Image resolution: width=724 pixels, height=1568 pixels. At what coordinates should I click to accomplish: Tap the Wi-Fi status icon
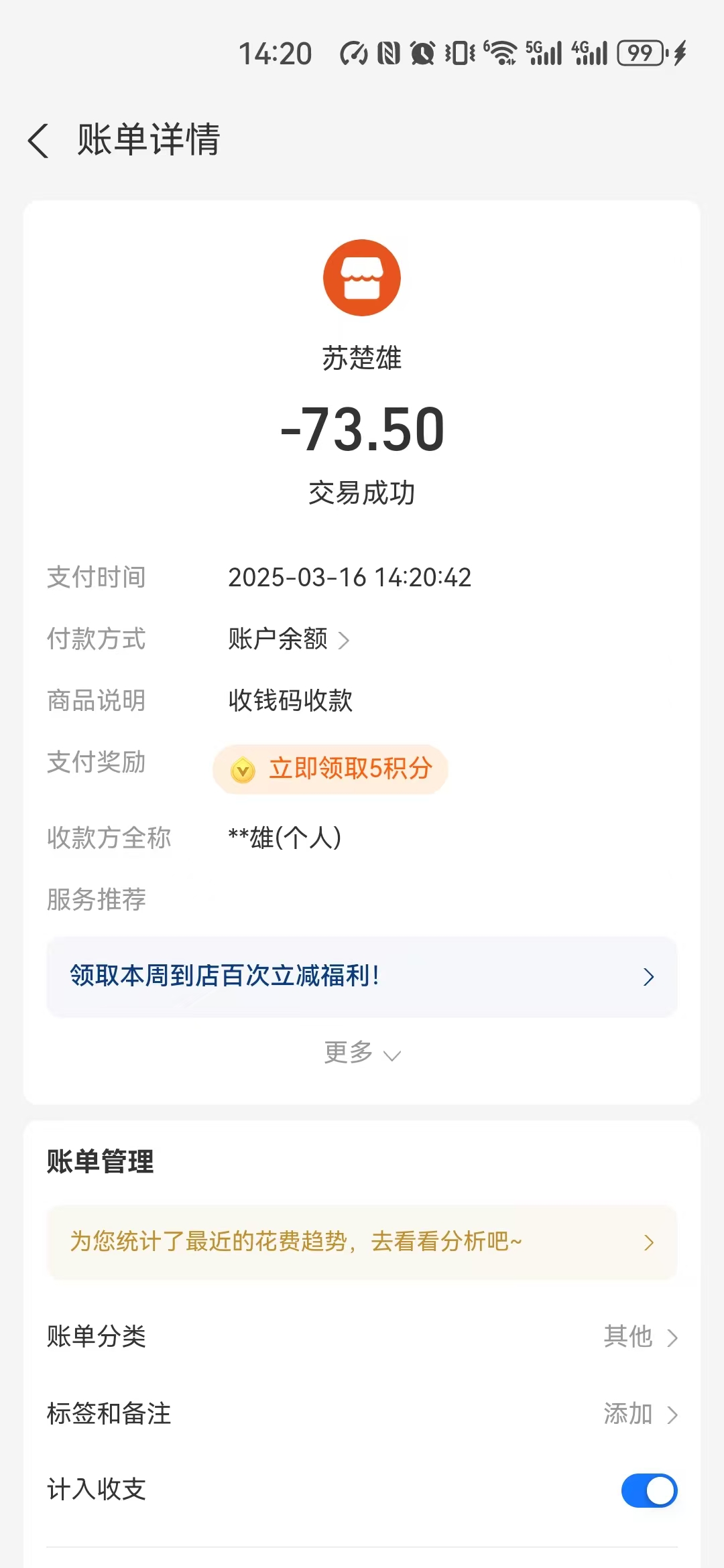click(x=500, y=53)
